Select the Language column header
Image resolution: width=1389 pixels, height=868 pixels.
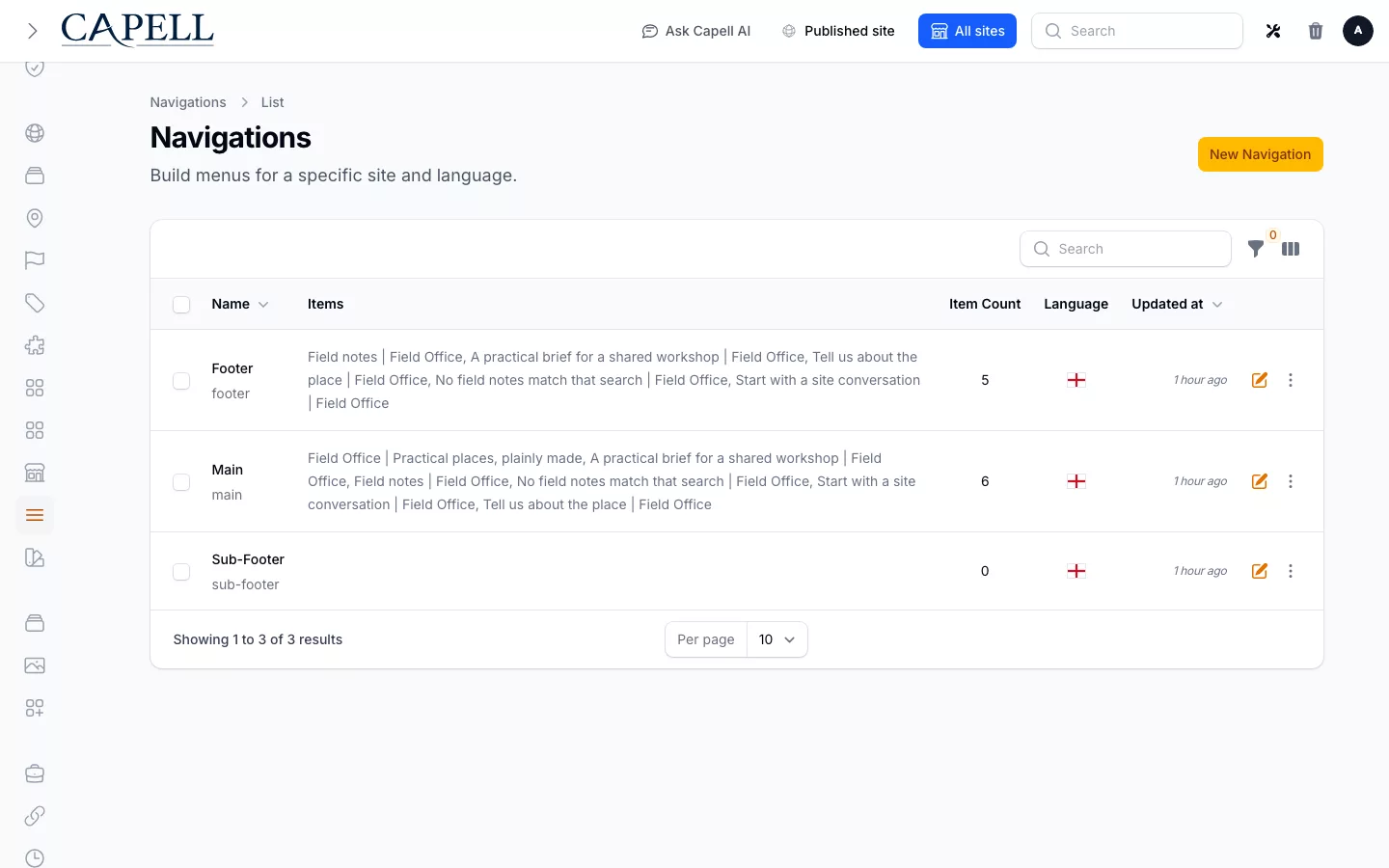pos(1076,304)
